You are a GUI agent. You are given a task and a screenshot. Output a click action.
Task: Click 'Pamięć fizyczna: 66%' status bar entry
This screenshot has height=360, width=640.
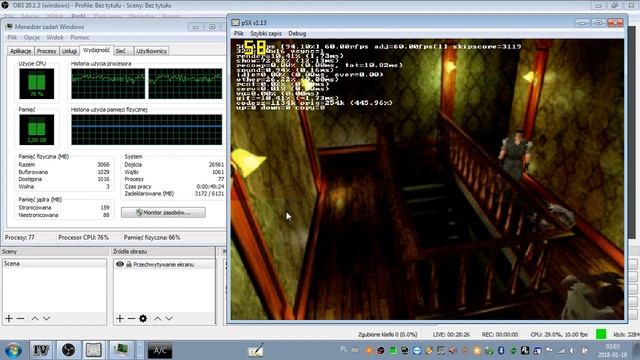(x=152, y=238)
